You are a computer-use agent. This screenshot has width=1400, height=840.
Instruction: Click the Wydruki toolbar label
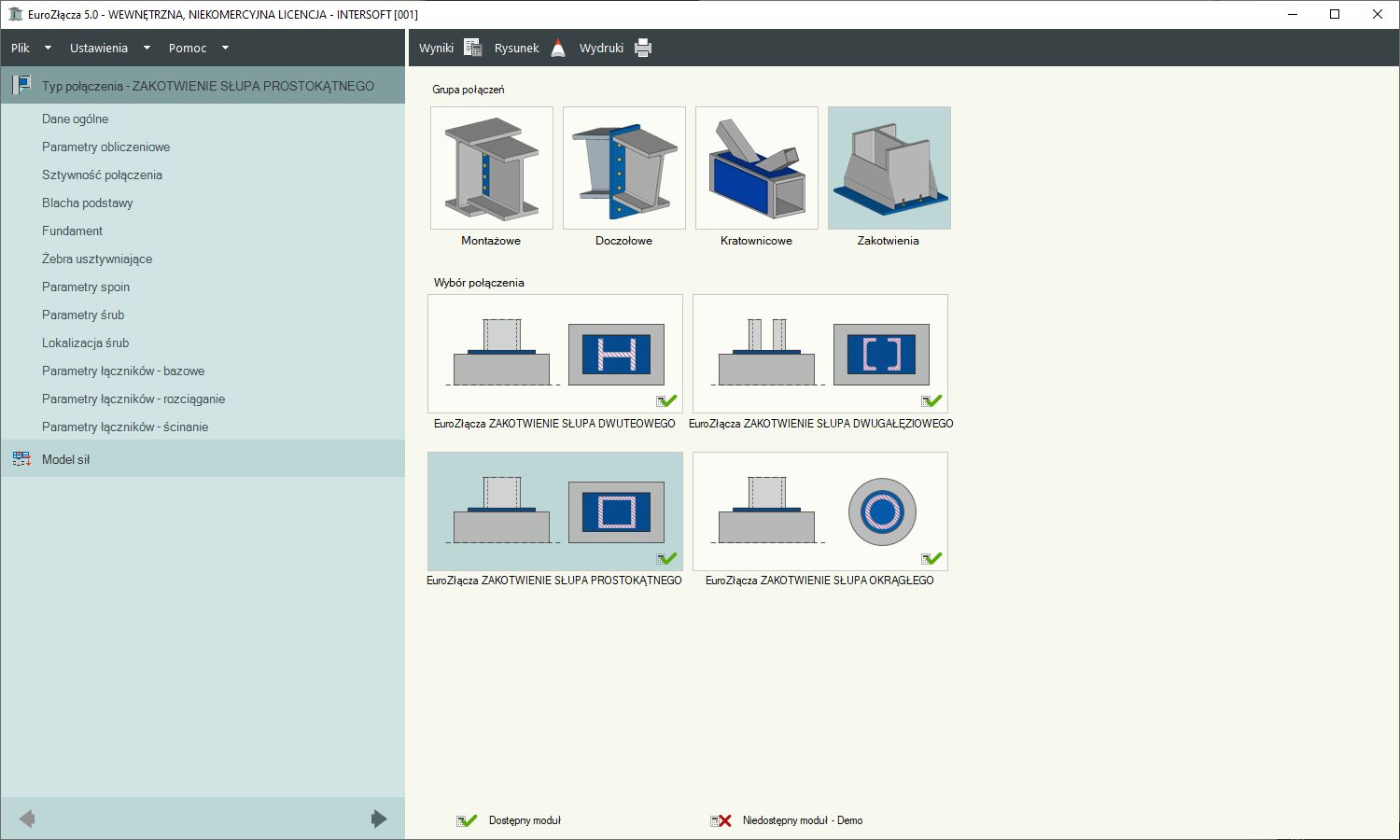pyautogui.click(x=601, y=48)
